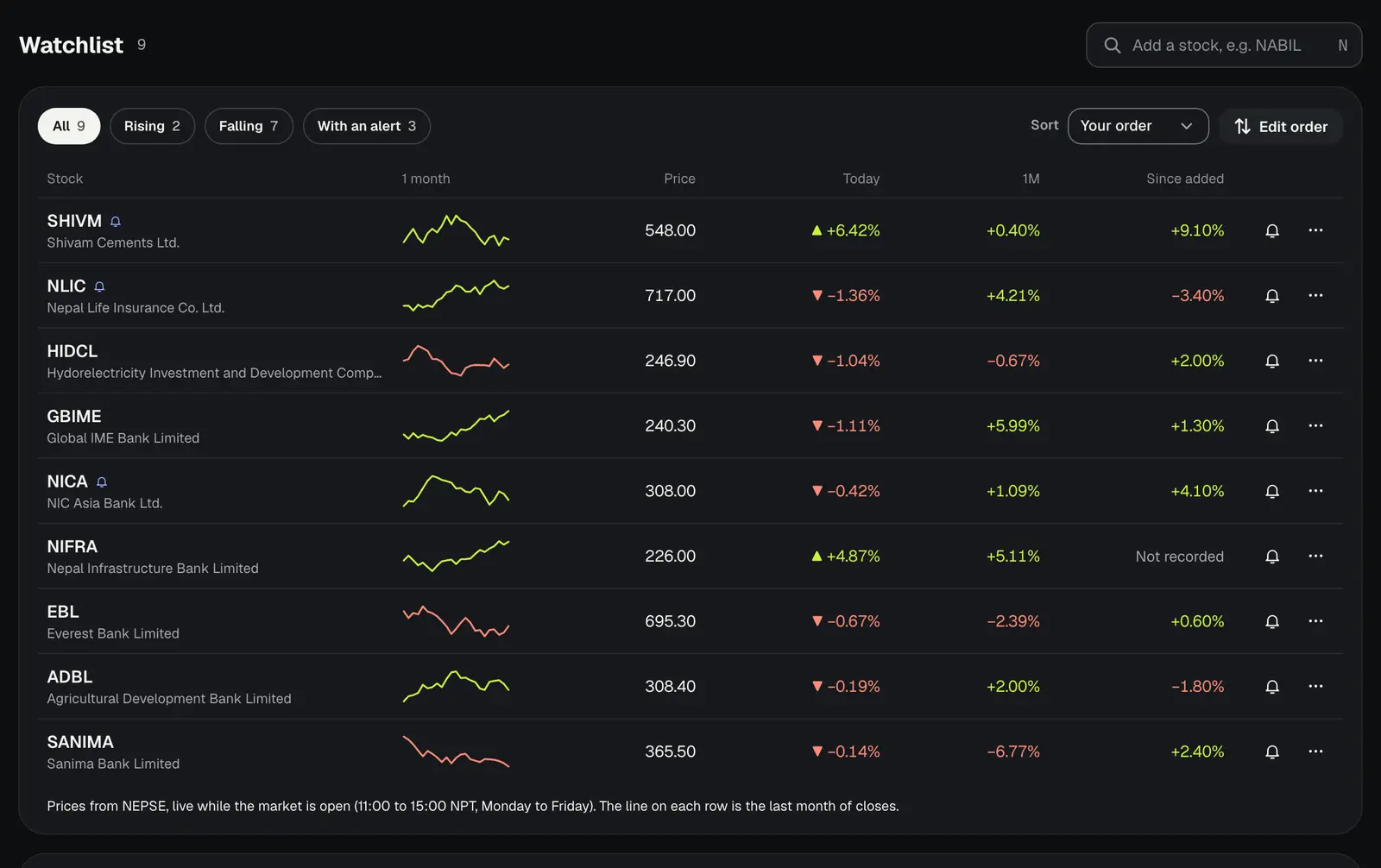Viewport: 1381px width, 868px height.
Task: Click EBL price 695.30
Action: click(670, 621)
